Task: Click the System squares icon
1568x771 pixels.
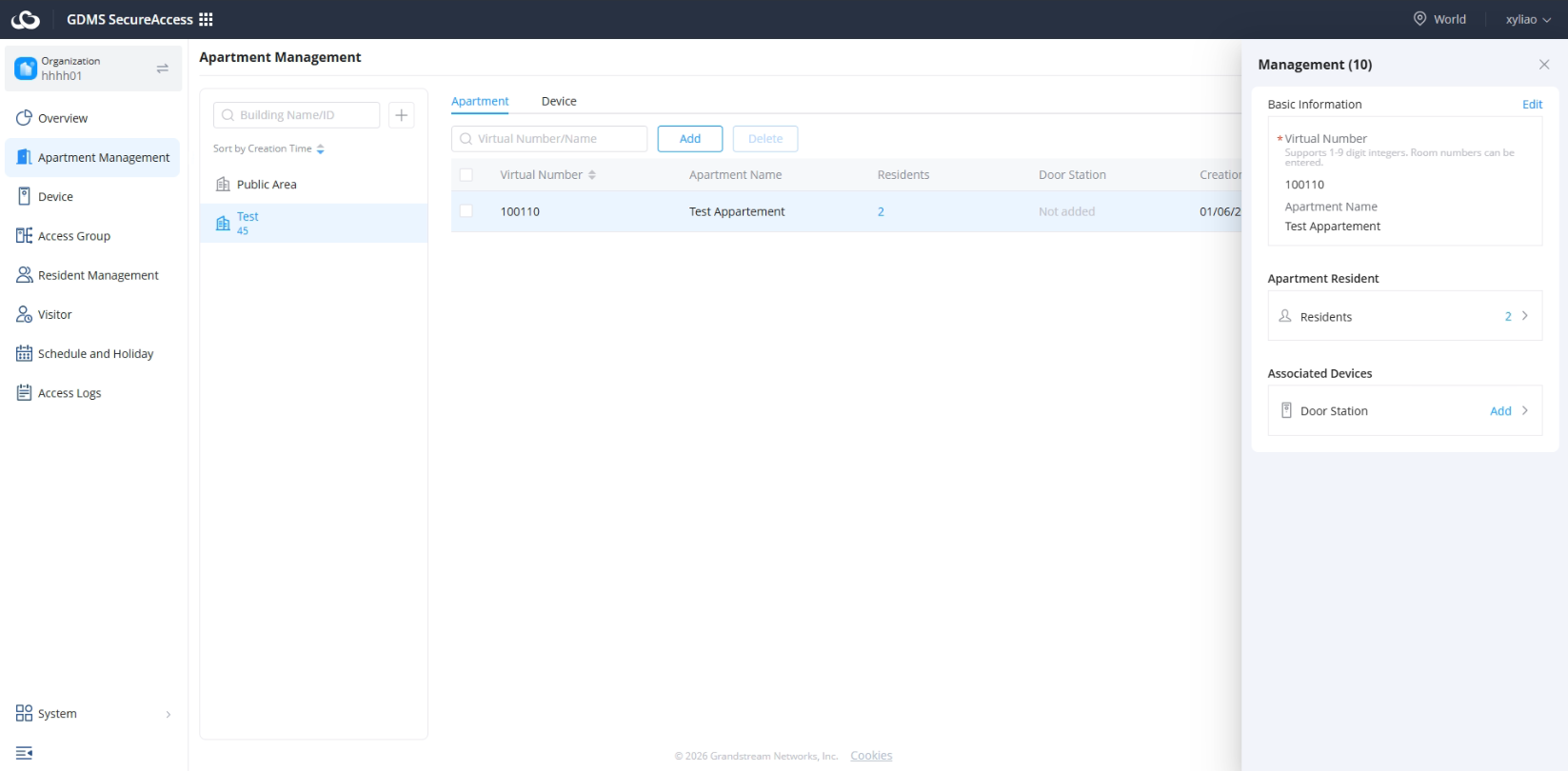Action: click(x=24, y=713)
